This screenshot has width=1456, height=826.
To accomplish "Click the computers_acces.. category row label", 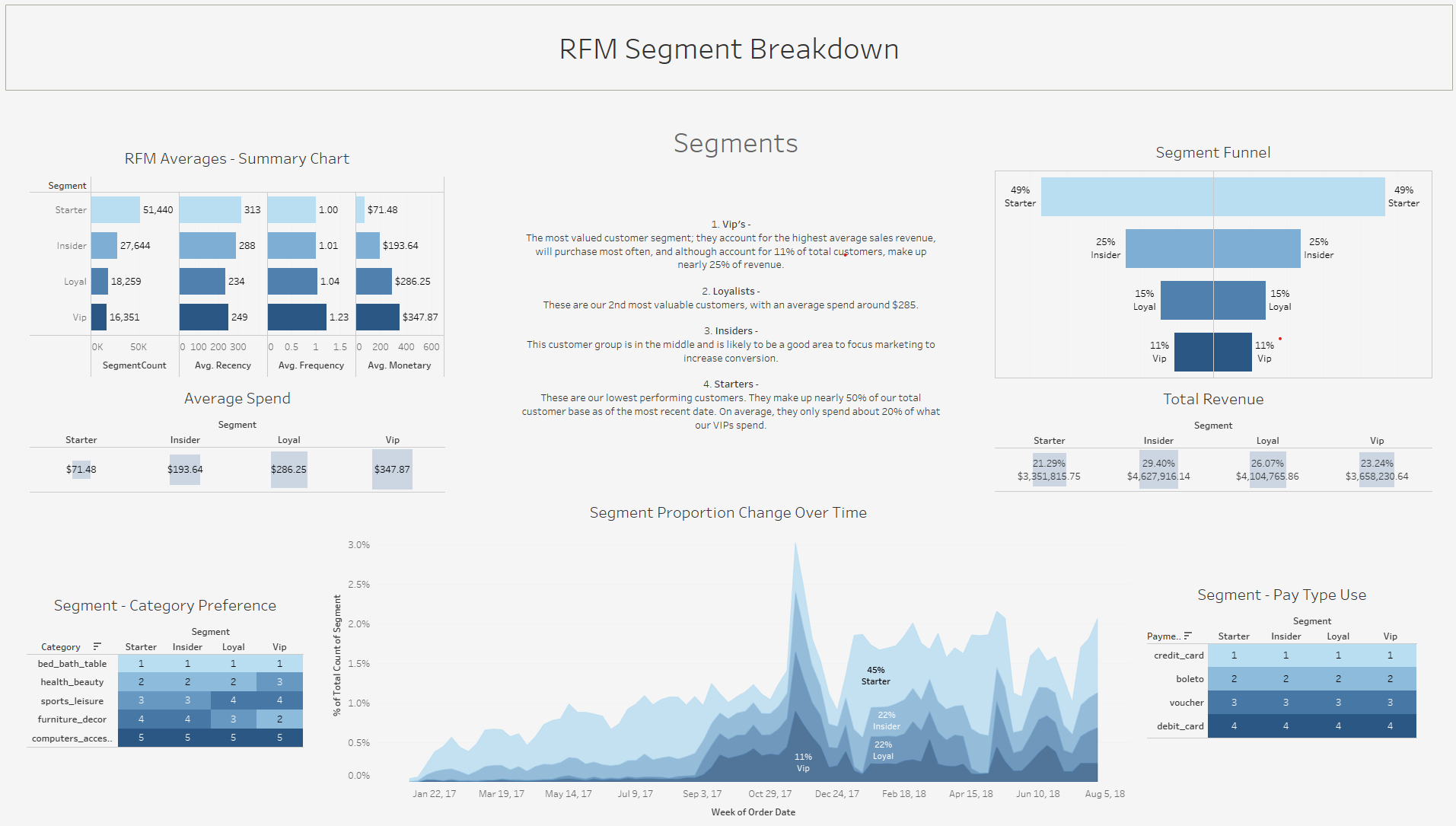I will tap(72, 738).
